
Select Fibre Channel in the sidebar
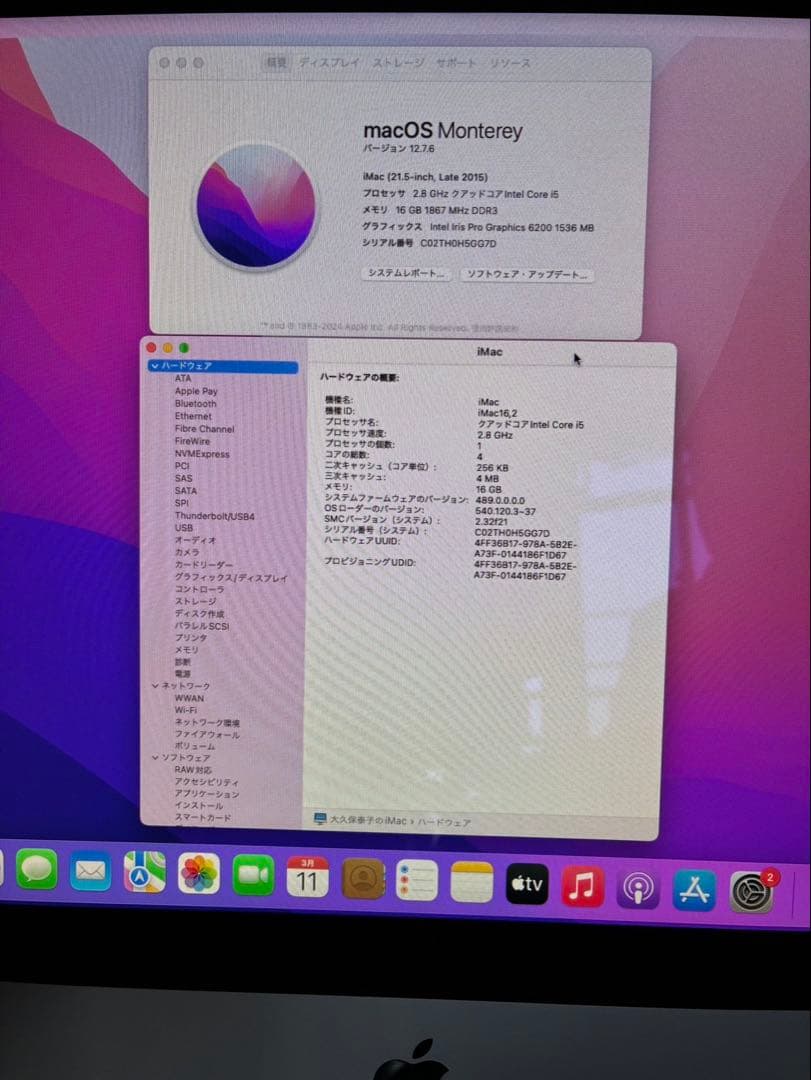[204, 428]
